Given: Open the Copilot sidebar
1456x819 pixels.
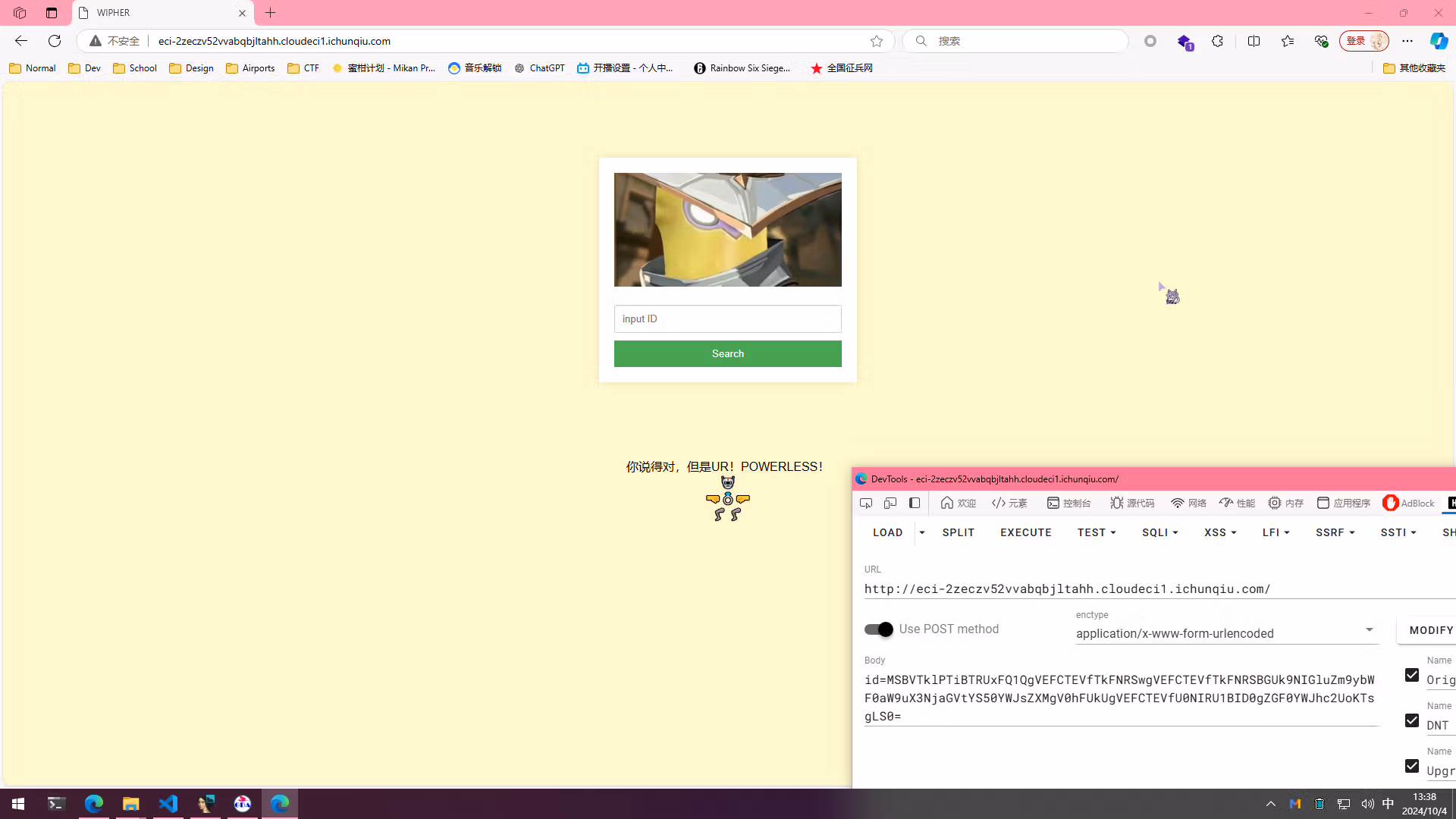Looking at the screenshot, I should [x=1439, y=41].
